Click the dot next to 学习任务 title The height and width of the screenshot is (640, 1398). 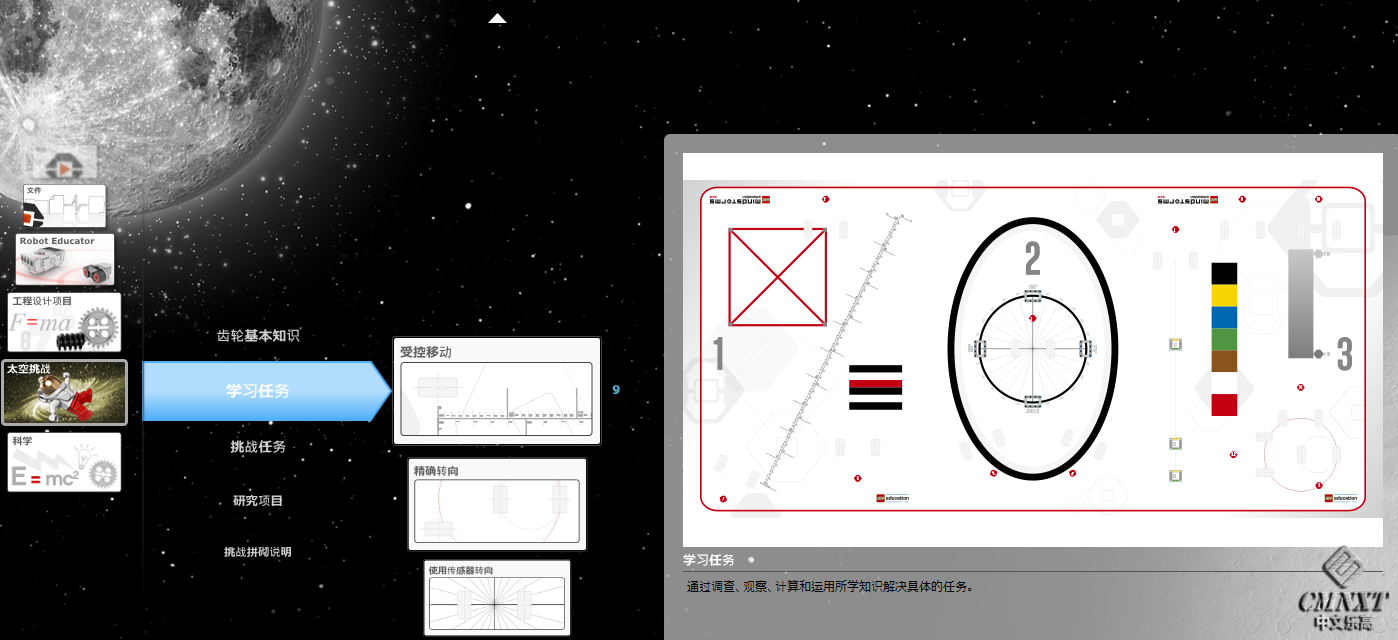pos(751,560)
